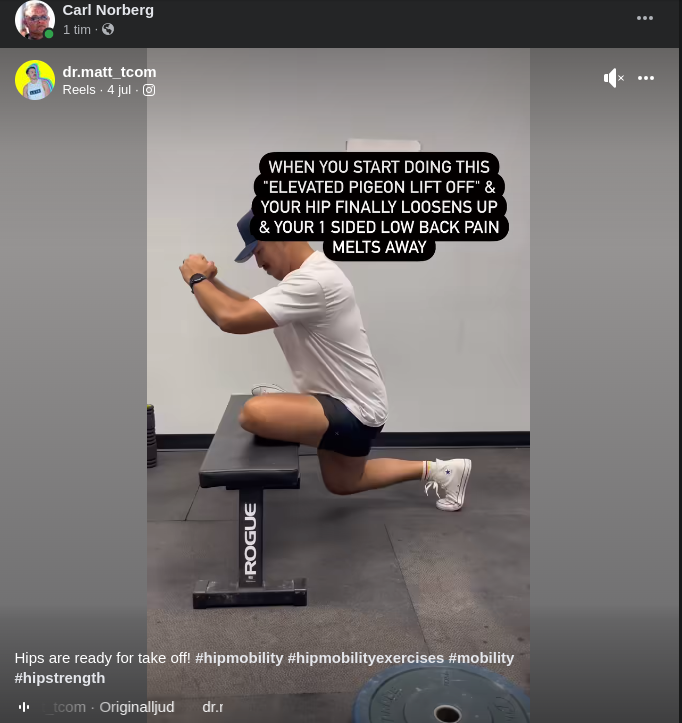This screenshot has width=682, height=723.
Task: Open the post options three-dot menu
Action: pyautogui.click(x=645, y=18)
